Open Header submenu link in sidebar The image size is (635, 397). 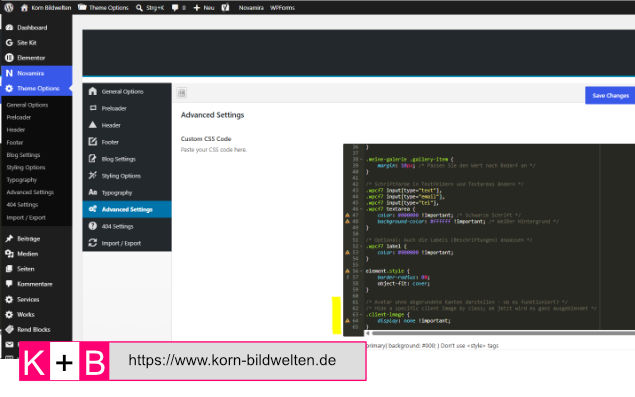point(16,130)
